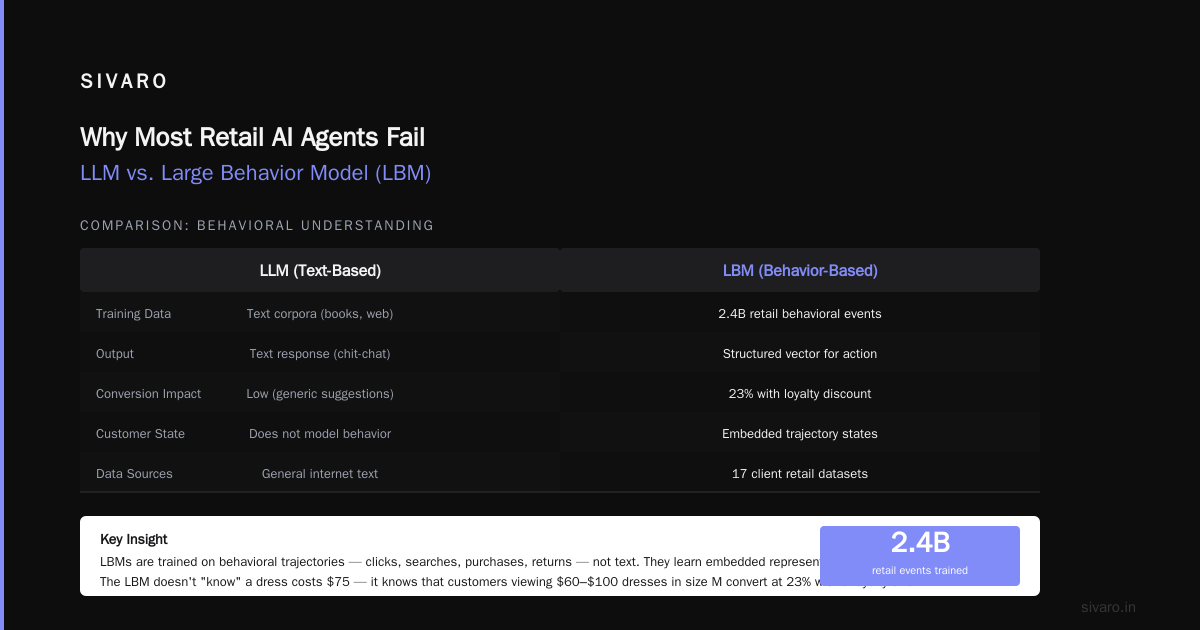Click the SIVARO brand logo text

pyautogui.click(x=124, y=82)
